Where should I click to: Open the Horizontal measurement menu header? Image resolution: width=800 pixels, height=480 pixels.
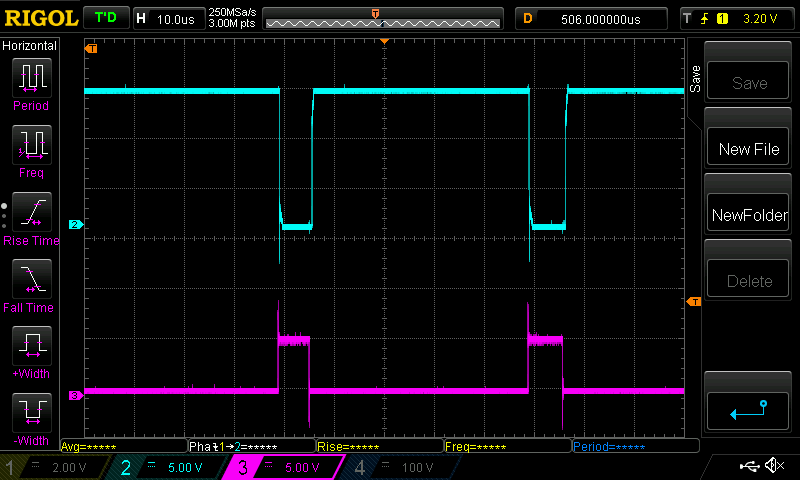(30, 46)
